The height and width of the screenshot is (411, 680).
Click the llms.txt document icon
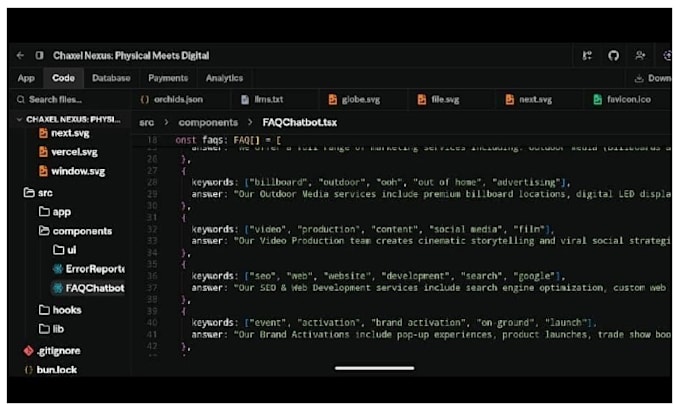245,100
